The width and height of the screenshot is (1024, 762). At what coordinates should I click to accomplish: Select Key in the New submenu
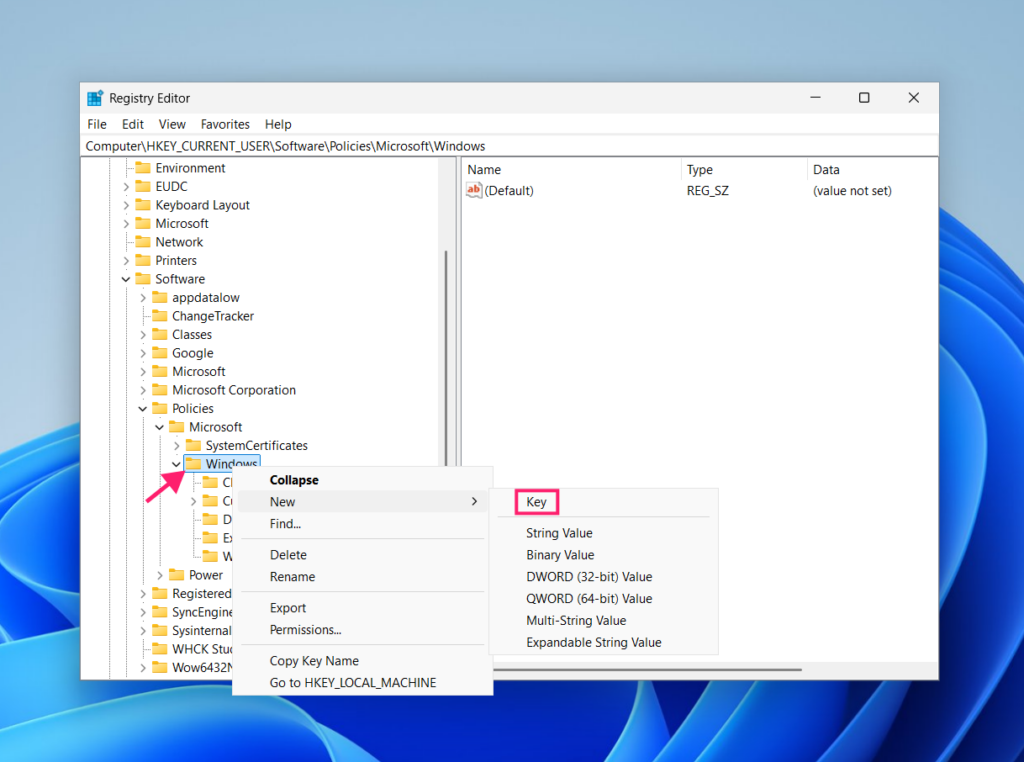tap(536, 502)
